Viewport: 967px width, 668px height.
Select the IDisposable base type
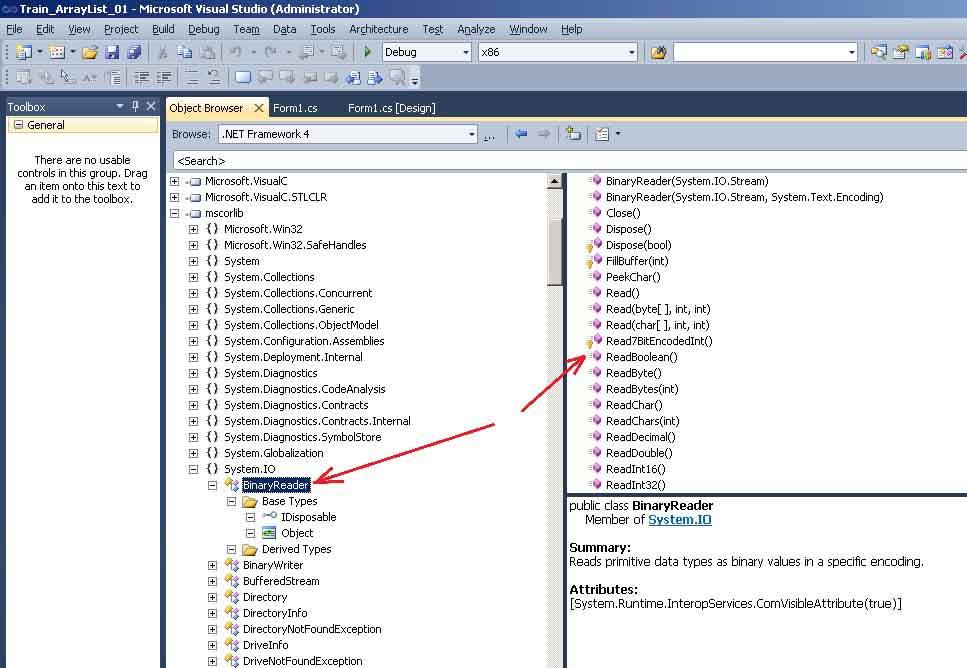point(308,517)
